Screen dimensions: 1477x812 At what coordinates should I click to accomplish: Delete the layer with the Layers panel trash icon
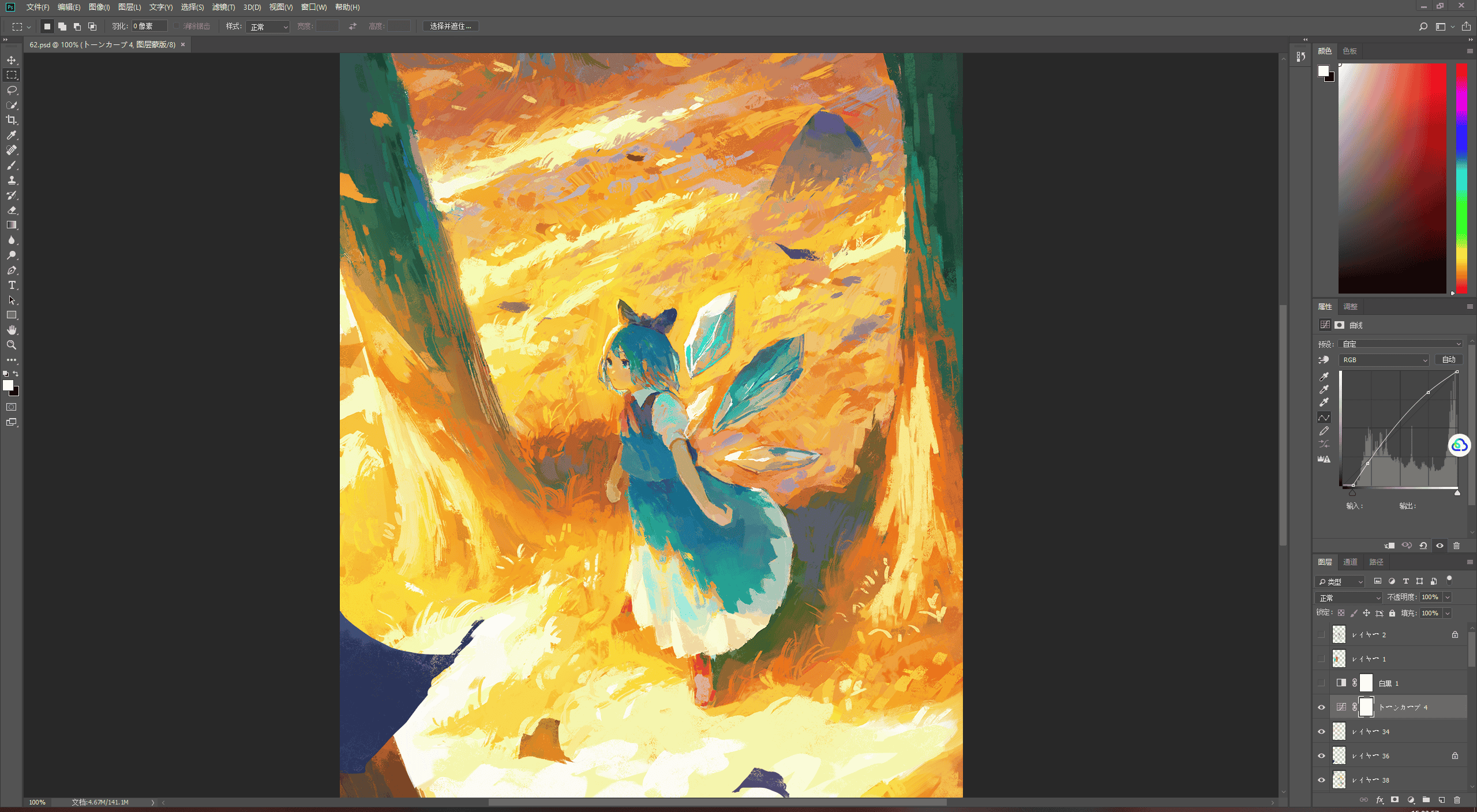click(1457, 800)
